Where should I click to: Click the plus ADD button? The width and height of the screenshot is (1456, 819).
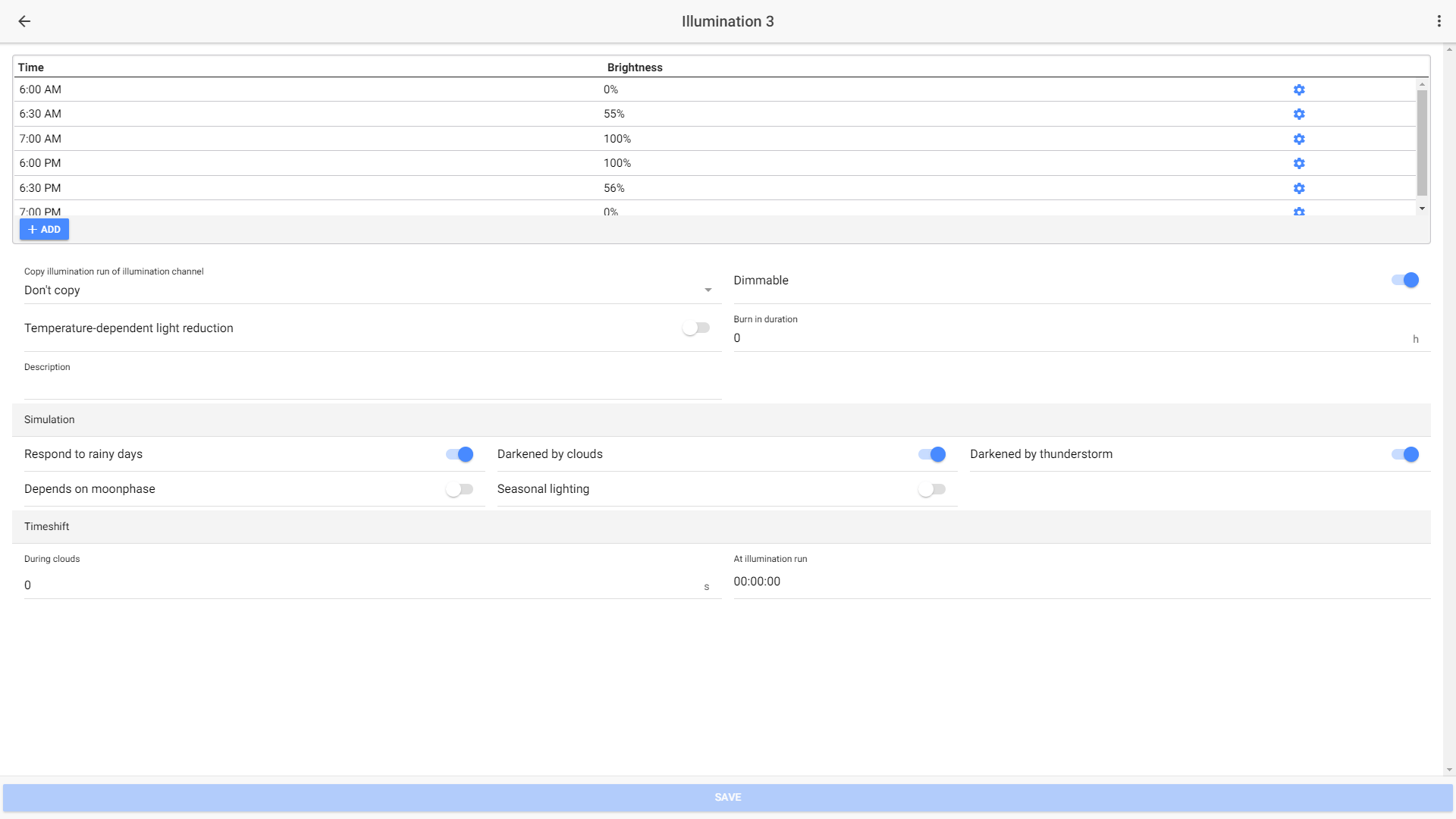coord(44,229)
